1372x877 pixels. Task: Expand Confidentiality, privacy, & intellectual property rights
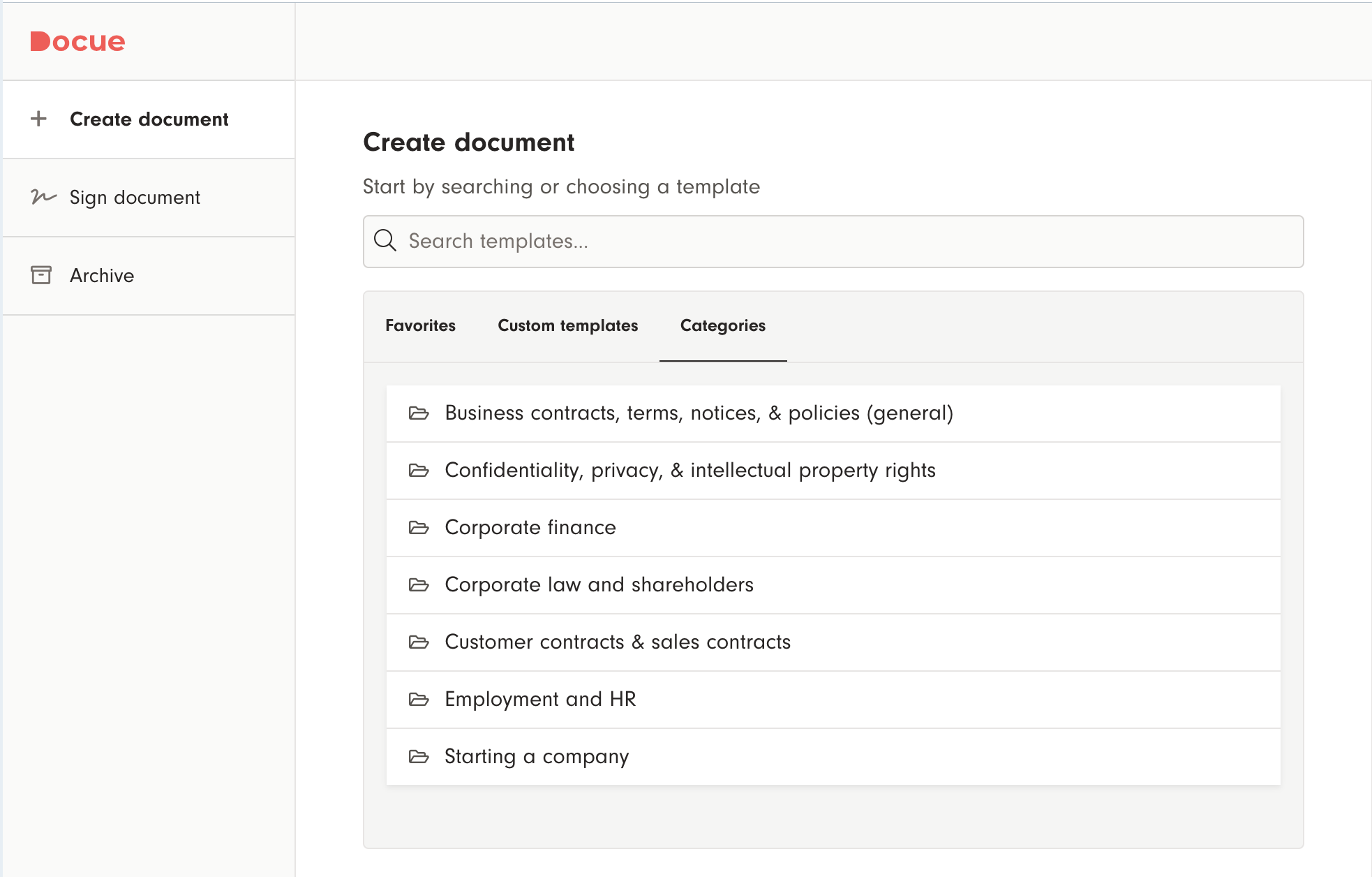689,471
